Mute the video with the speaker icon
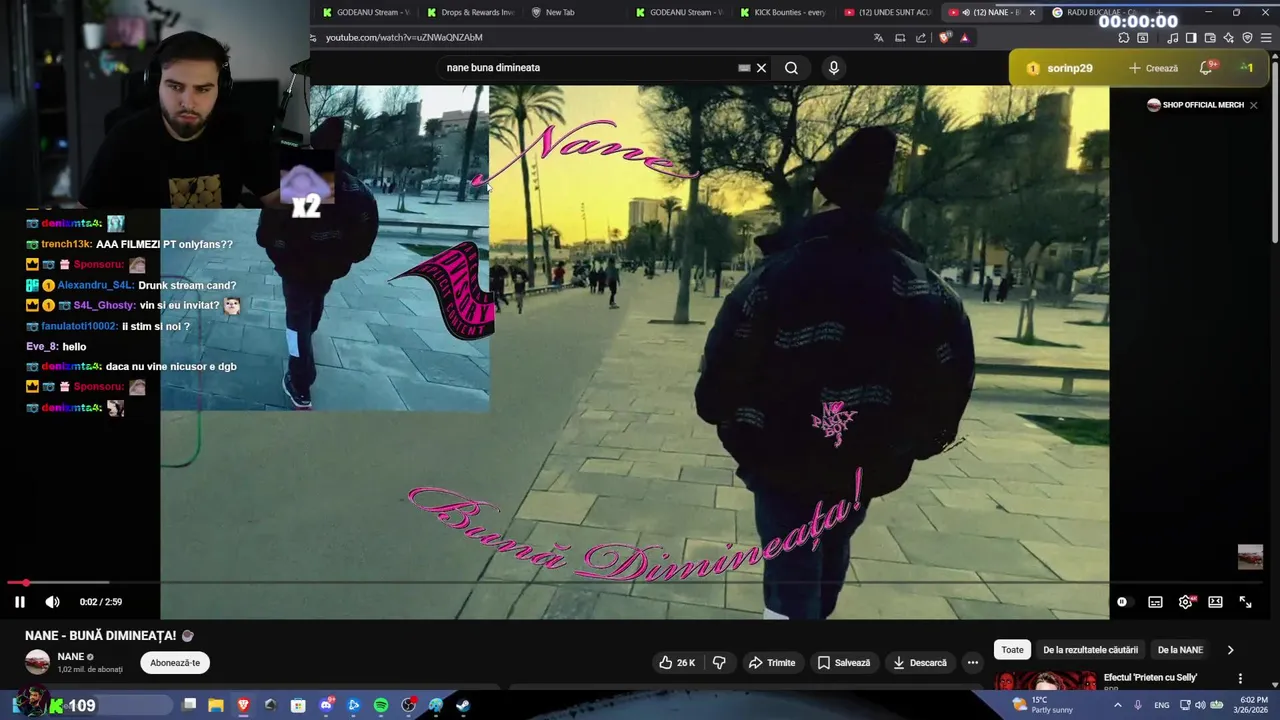 [53, 602]
